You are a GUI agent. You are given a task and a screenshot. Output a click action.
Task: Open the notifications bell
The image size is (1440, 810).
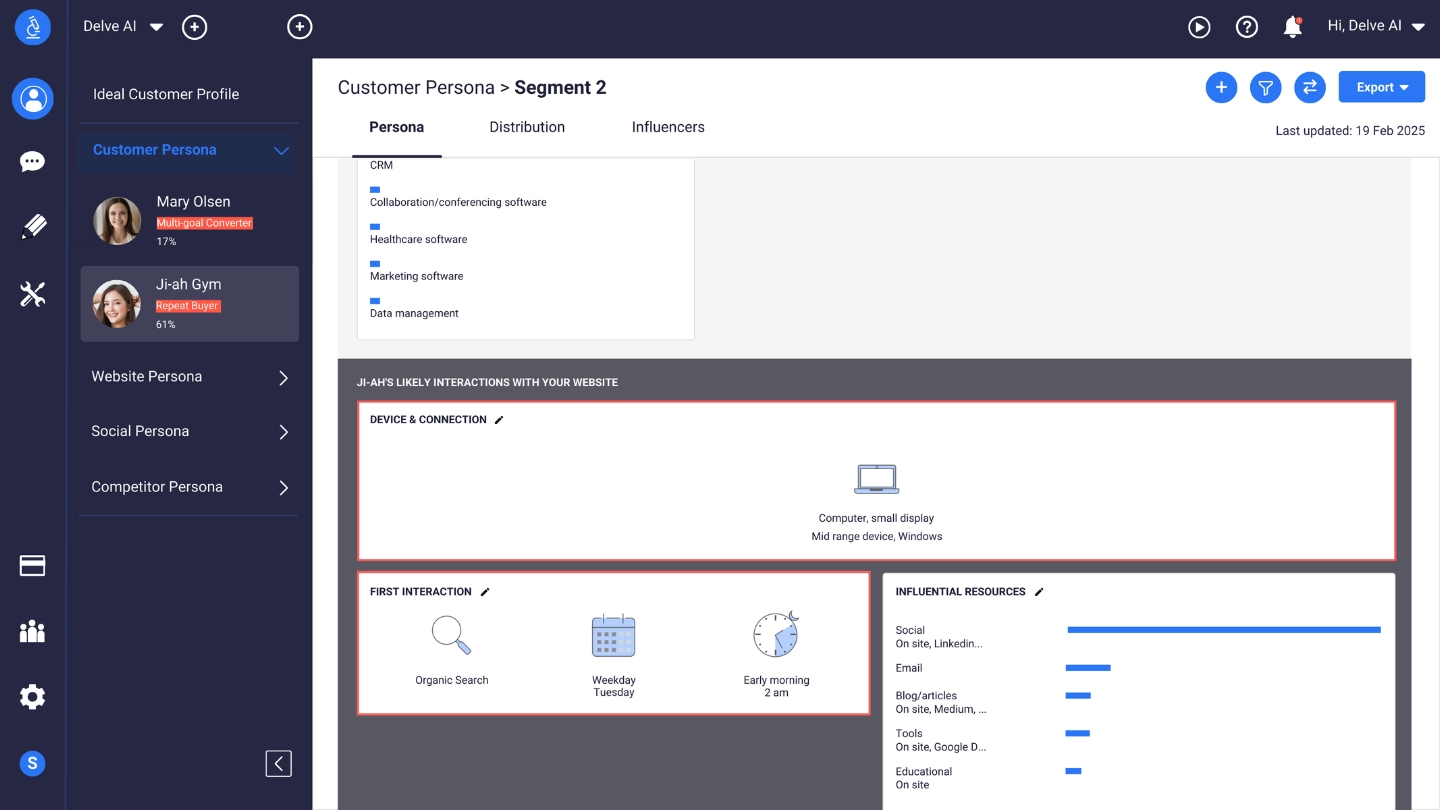[1292, 27]
